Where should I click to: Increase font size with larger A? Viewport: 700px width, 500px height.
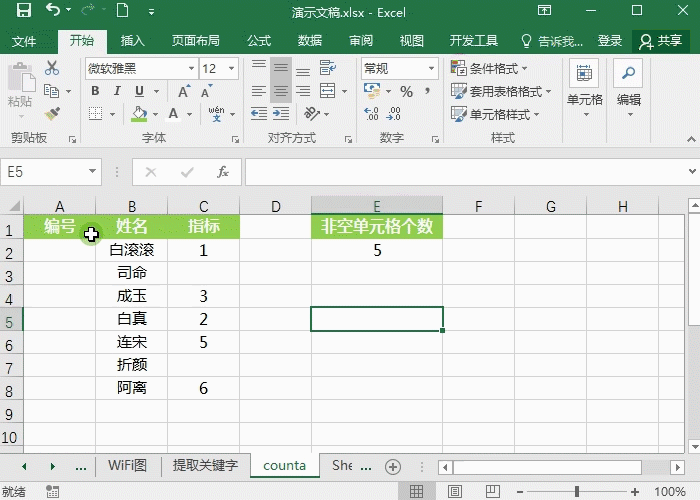point(184,91)
